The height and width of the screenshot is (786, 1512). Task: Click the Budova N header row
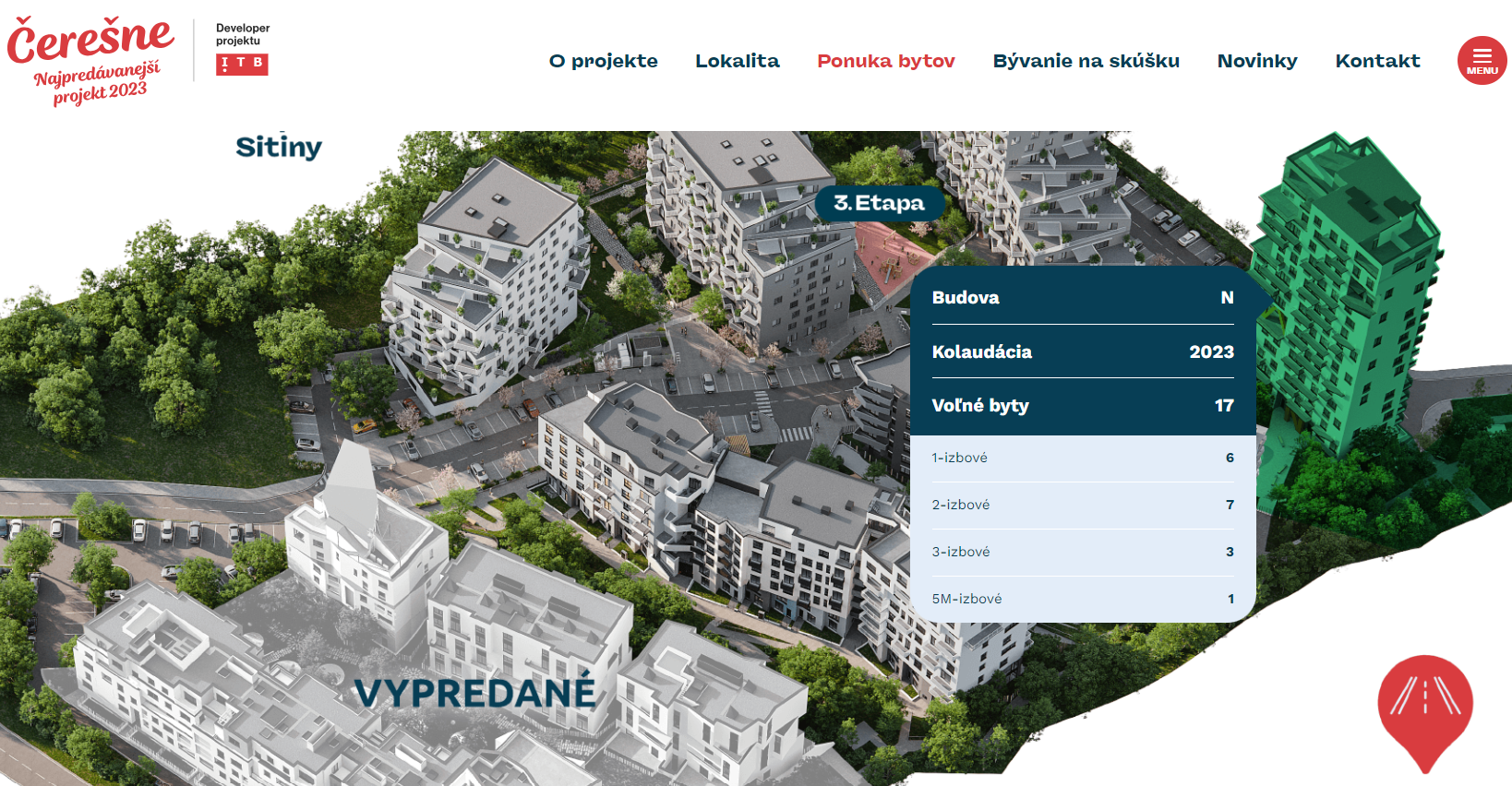pyautogui.click(x=1082, y=298)
